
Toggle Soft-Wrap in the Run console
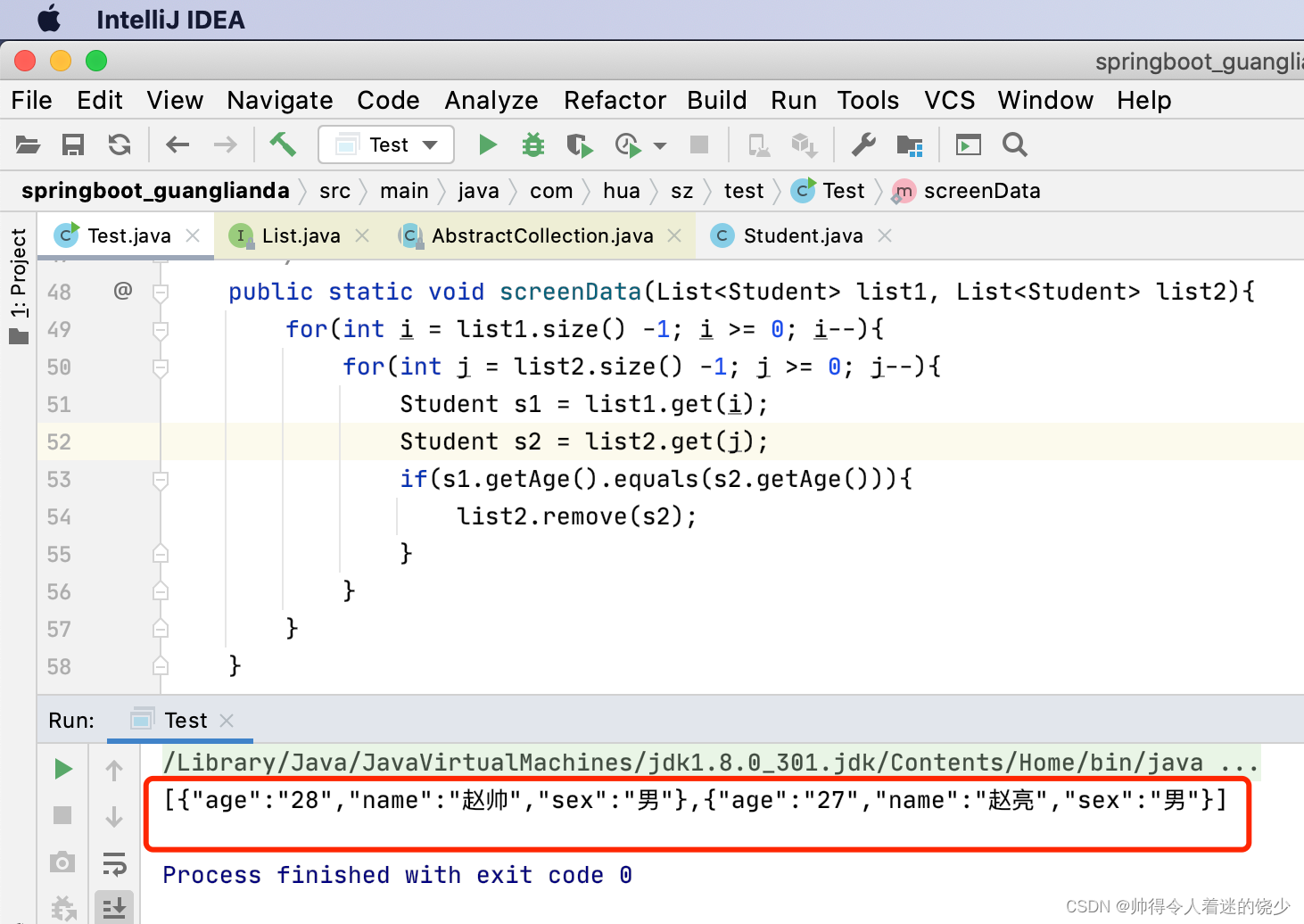[114, 864]
